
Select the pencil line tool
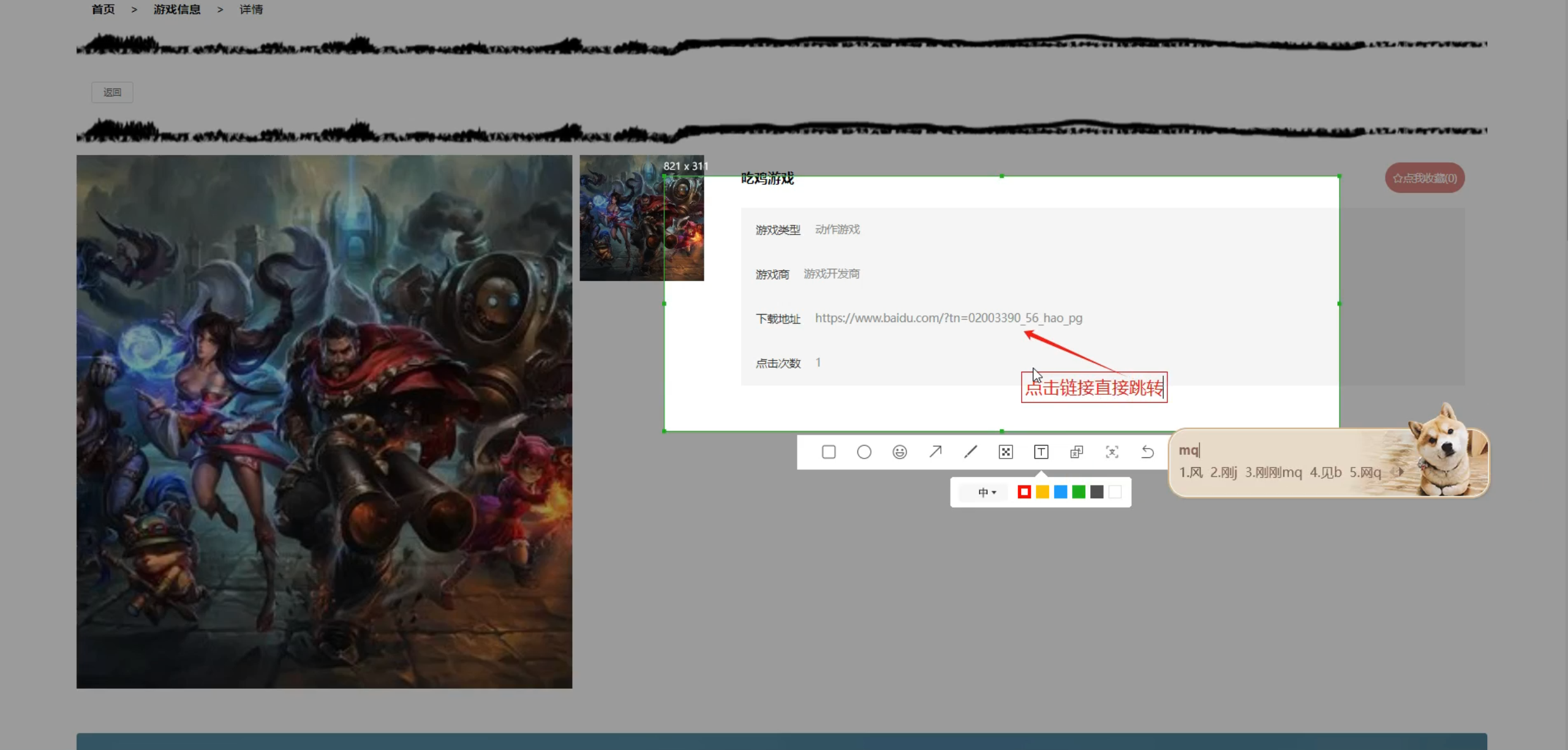click(x=970, y=452)
